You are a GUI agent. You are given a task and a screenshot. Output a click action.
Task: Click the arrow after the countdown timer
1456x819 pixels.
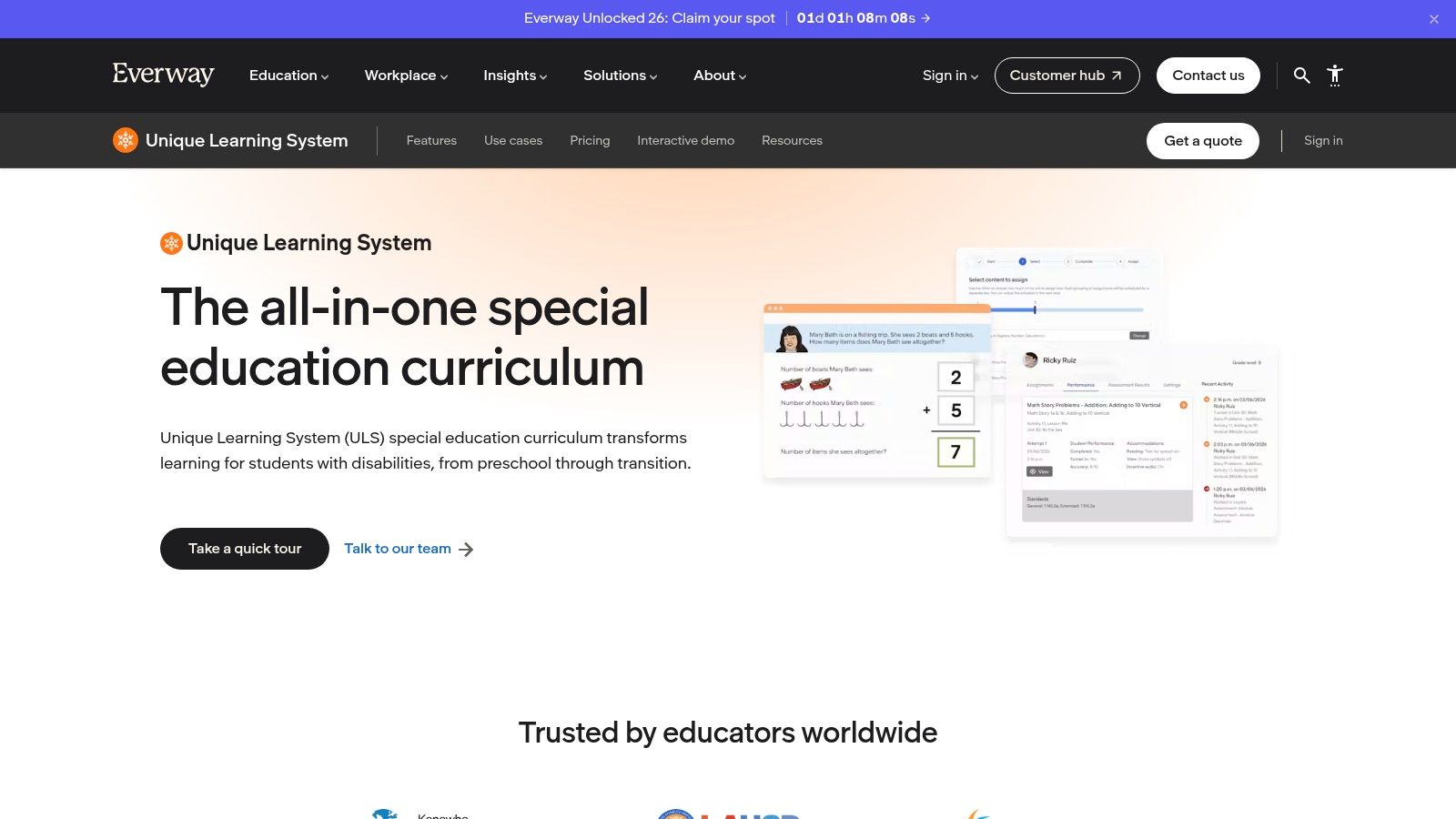(925, 18)
